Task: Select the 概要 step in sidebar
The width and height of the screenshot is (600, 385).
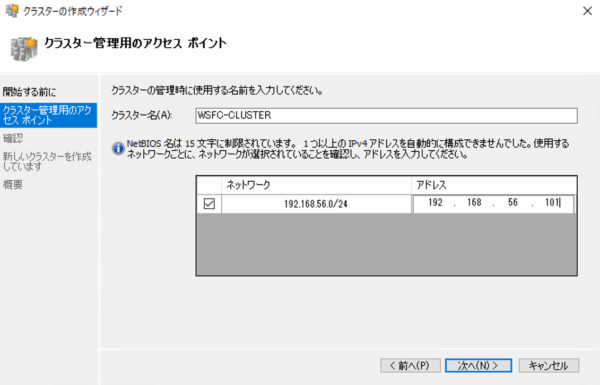Action: pos(13,185)
